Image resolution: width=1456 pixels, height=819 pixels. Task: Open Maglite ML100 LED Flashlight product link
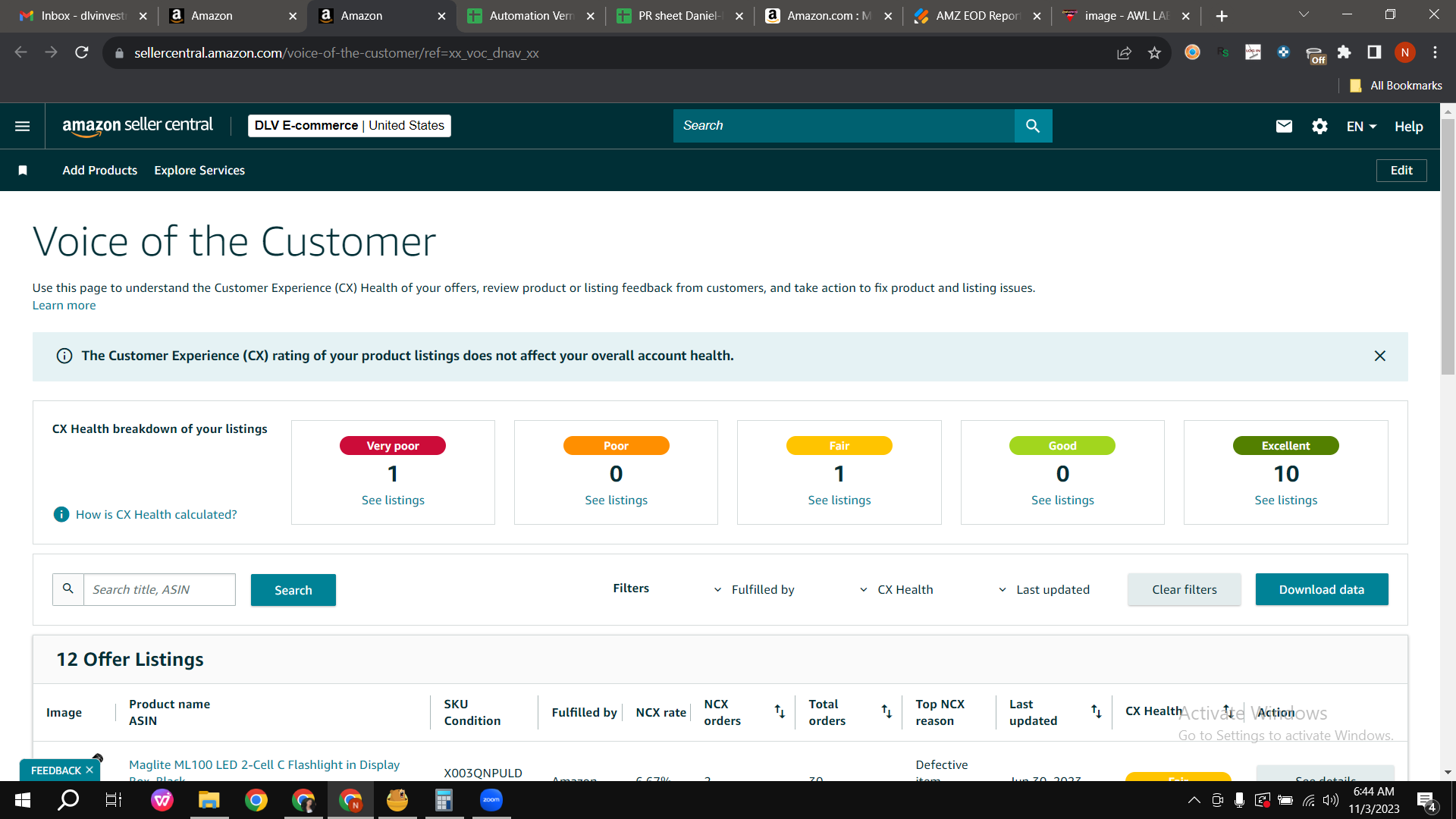(264, 765)
